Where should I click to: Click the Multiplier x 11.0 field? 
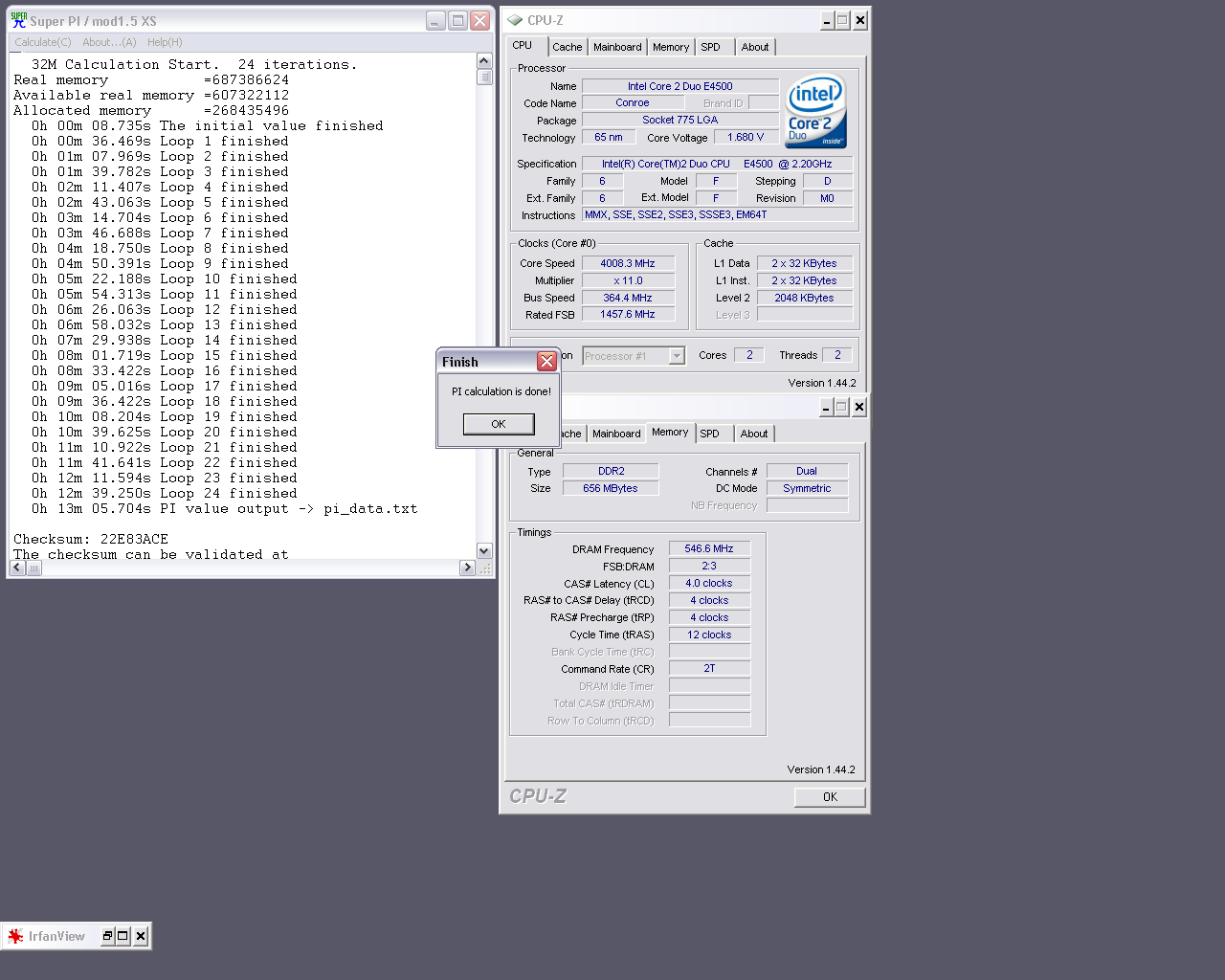click(628, 280)
